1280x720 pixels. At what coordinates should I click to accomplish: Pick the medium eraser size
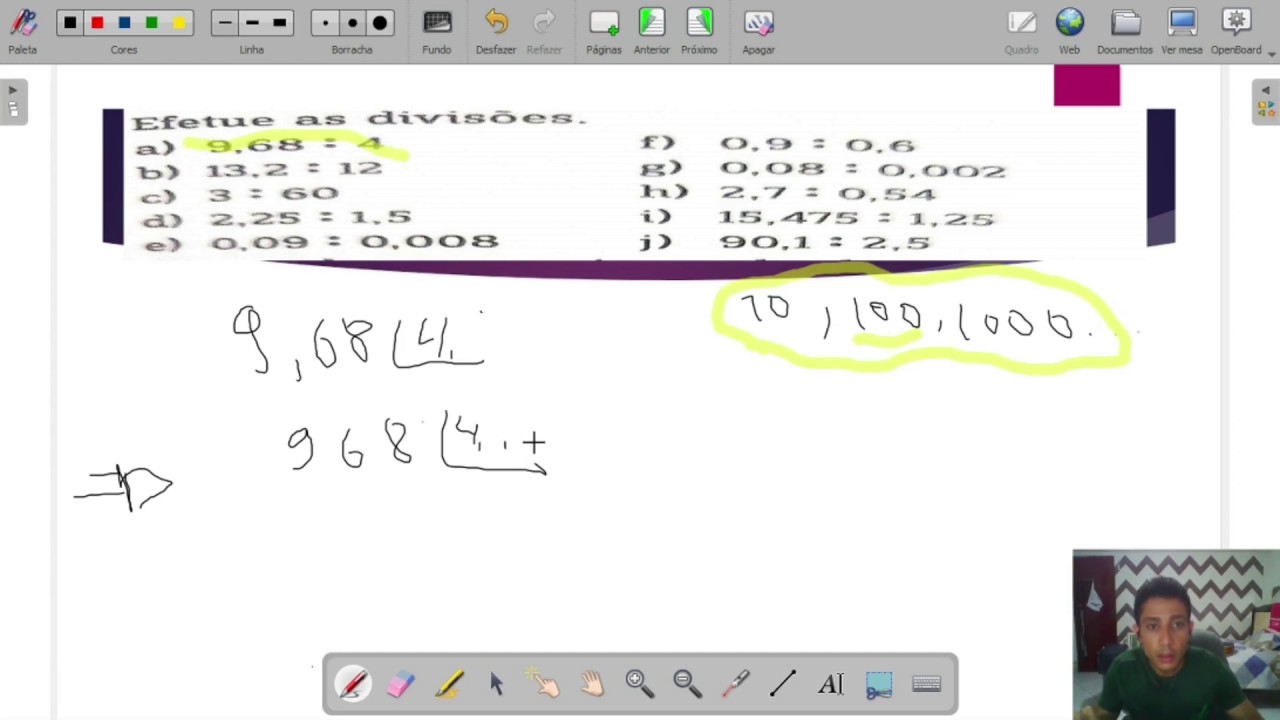[x=352, y=22]
